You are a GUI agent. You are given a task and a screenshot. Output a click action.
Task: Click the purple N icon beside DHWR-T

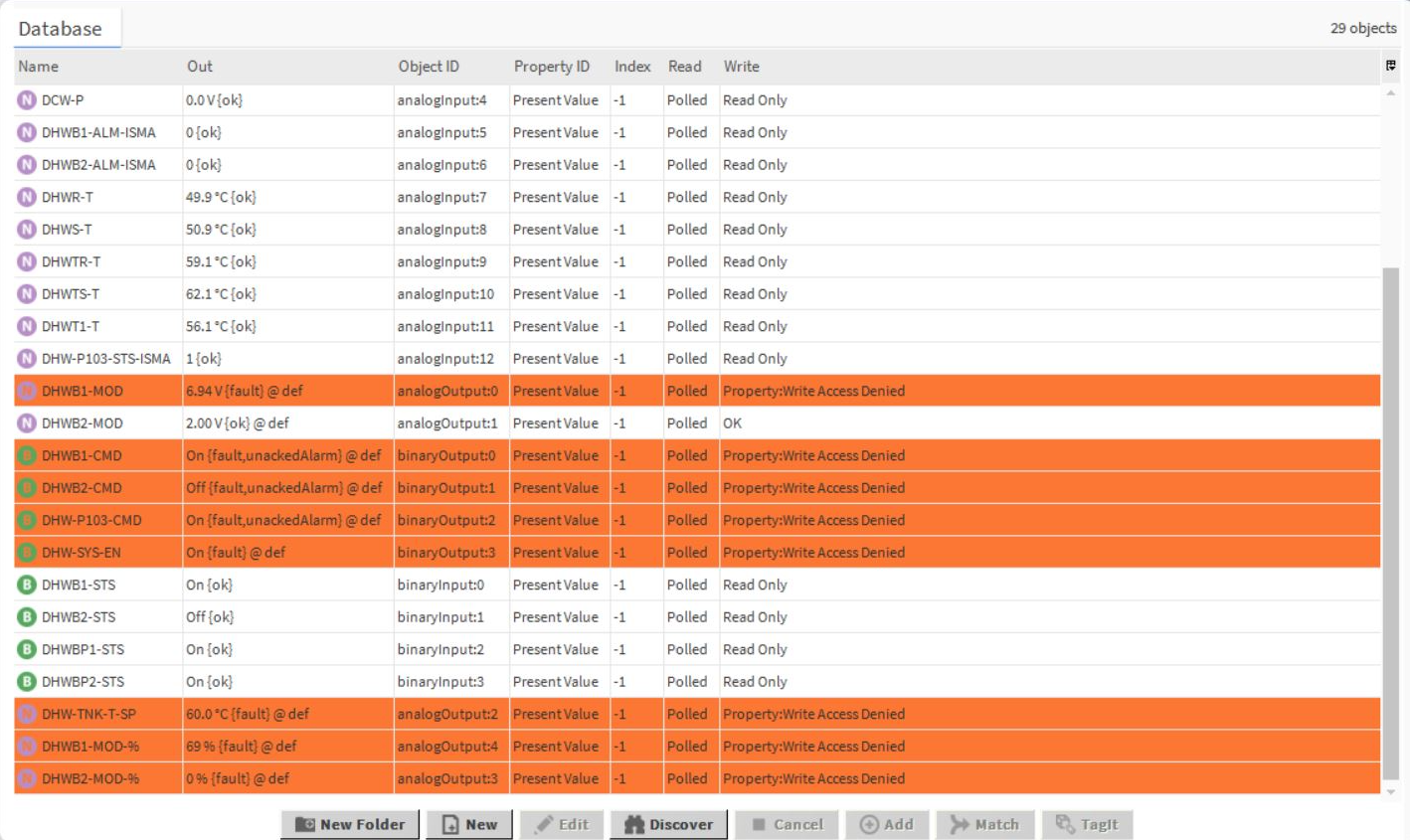27,197
